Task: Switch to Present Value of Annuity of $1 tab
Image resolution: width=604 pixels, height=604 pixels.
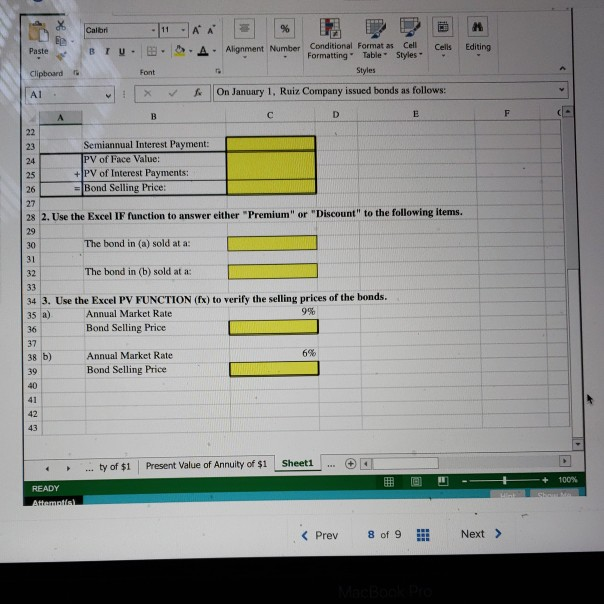Action: click(206, 465)
